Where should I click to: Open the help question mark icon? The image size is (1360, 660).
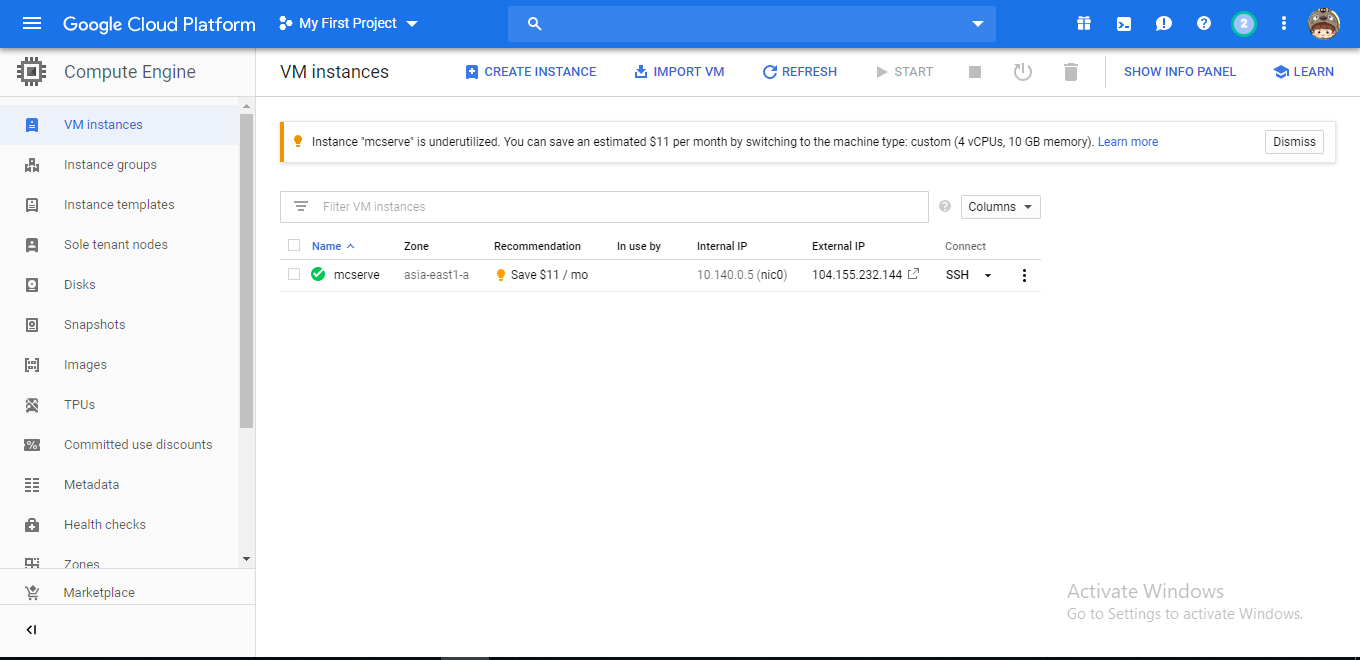point(1204,24)
